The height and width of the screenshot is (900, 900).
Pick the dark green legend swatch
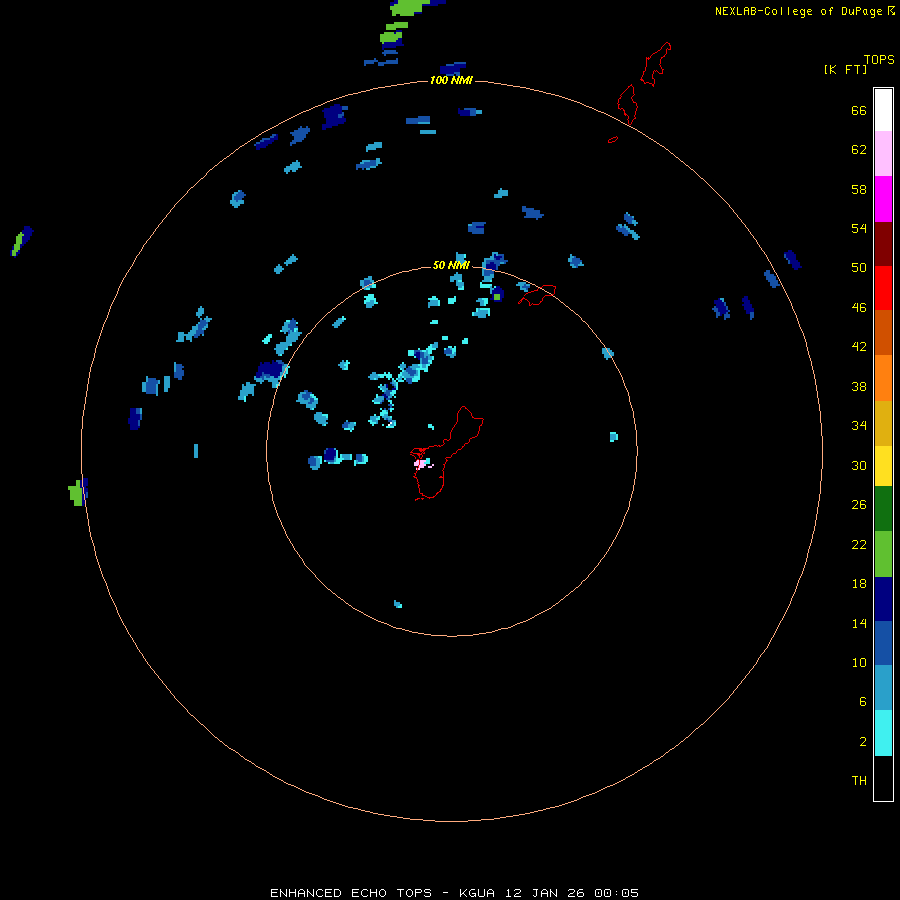coord(883,509)
